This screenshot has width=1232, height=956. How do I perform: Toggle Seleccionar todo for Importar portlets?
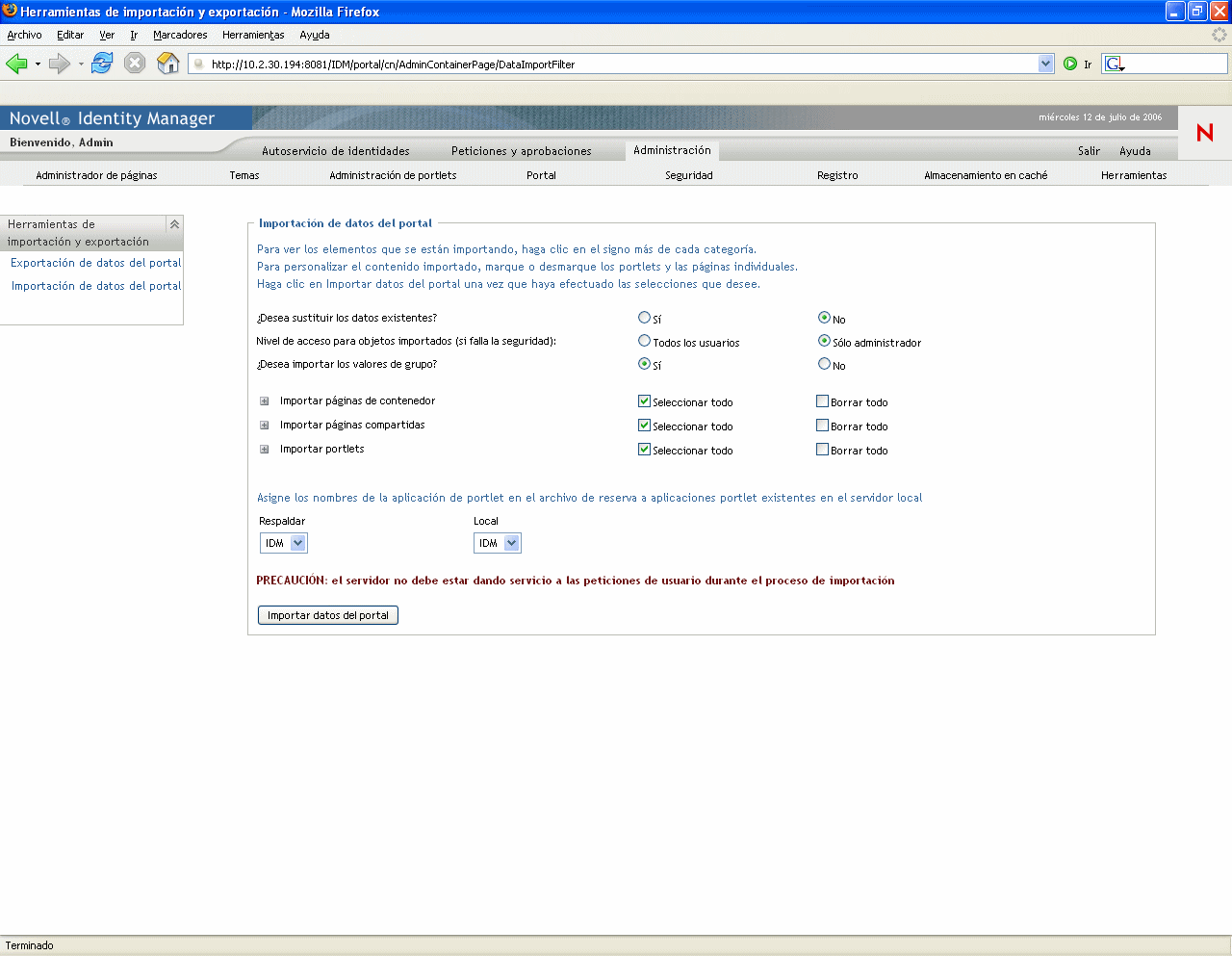point(644,450)
